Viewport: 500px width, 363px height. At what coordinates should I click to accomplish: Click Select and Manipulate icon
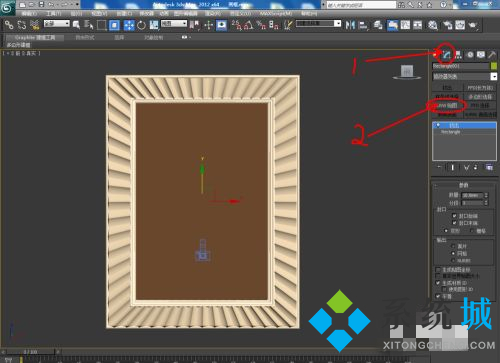point(209,25)
